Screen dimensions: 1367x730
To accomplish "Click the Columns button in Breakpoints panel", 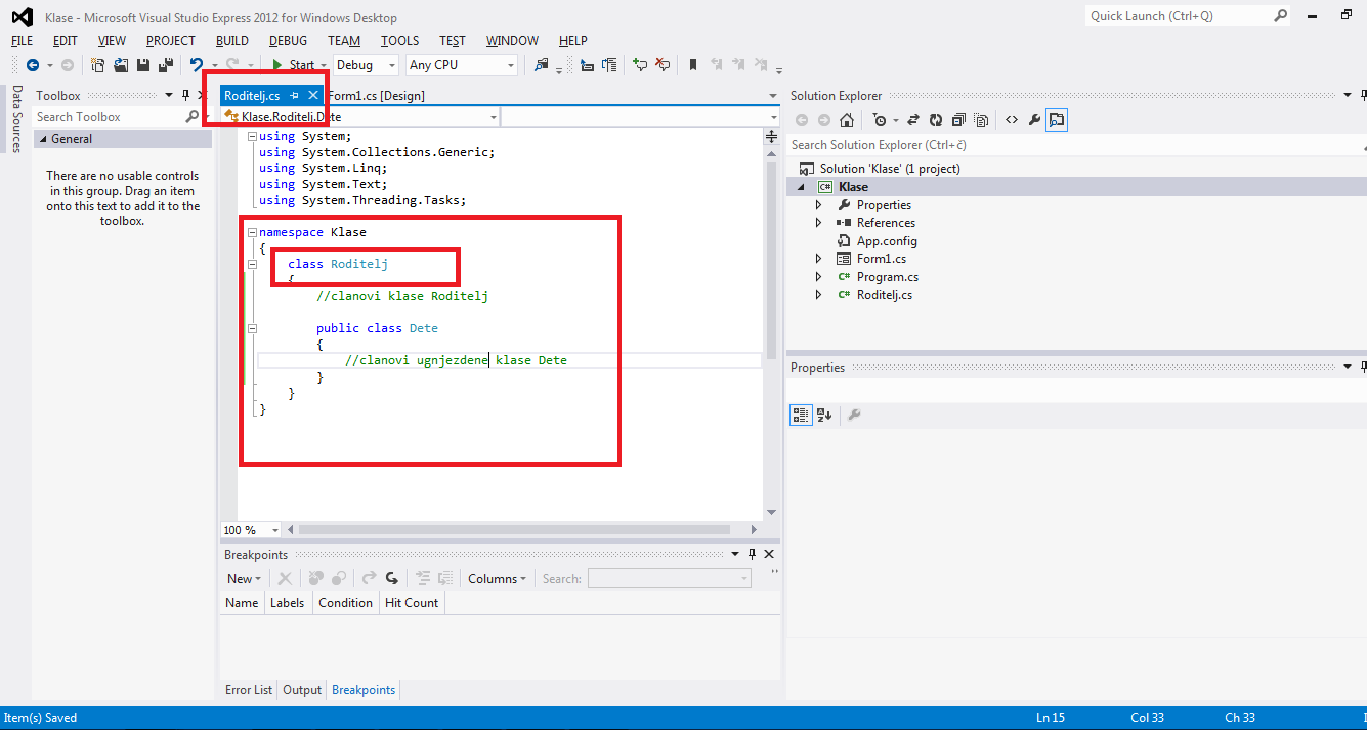I will [x=496, y=579].
